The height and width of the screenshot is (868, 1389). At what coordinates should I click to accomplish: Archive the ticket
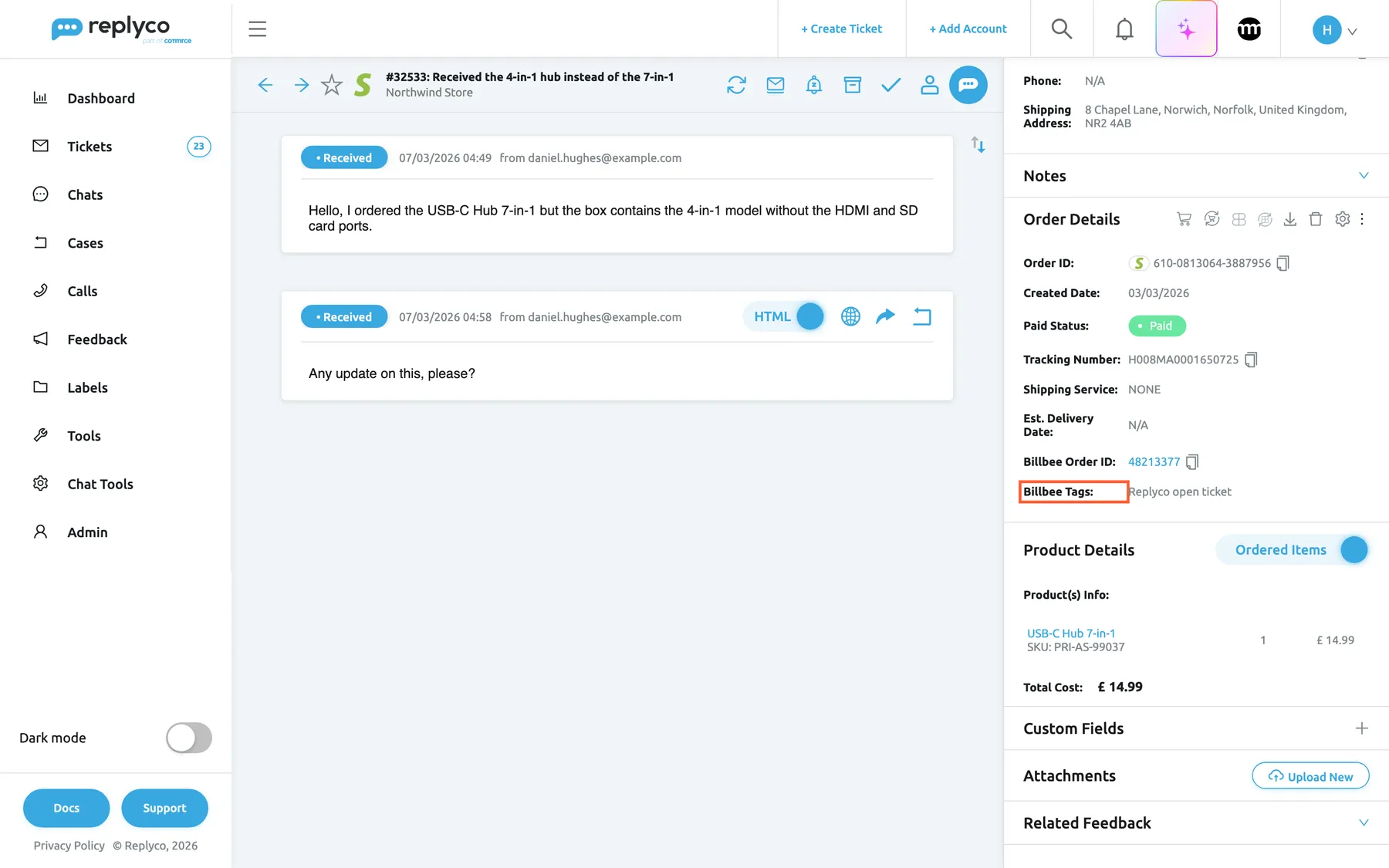coord(853,85)
